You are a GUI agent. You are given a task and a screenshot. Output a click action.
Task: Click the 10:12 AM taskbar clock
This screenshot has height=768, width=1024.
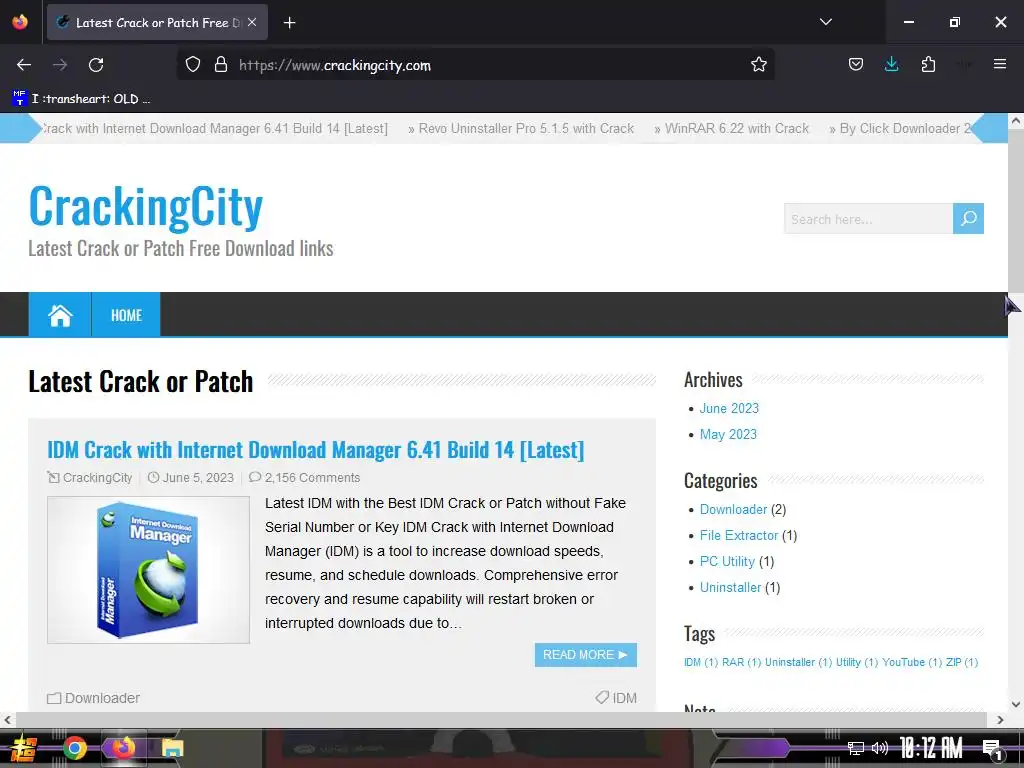click(931, 748)
